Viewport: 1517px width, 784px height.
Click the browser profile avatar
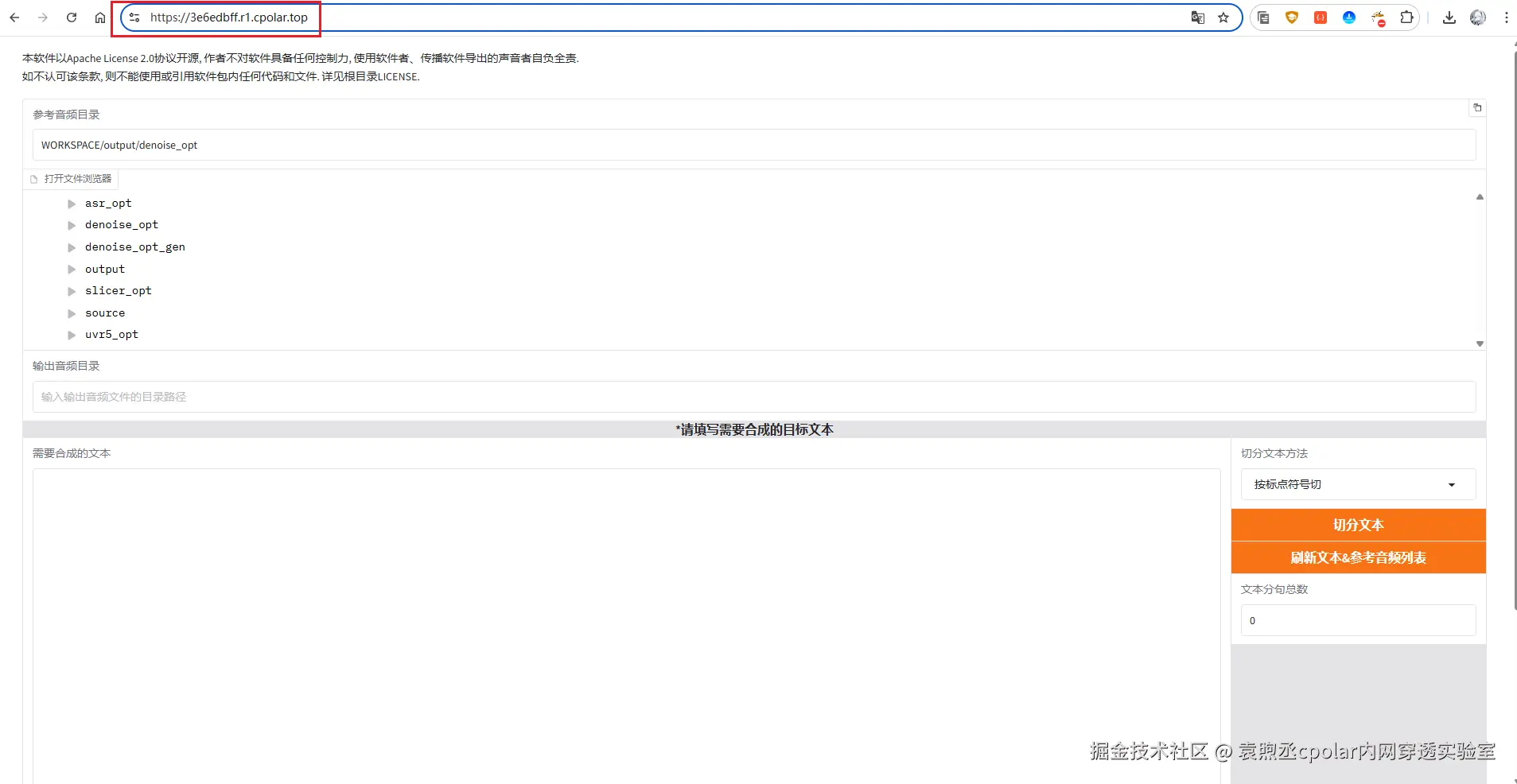pyautogui.click(x=1478, y=17)
